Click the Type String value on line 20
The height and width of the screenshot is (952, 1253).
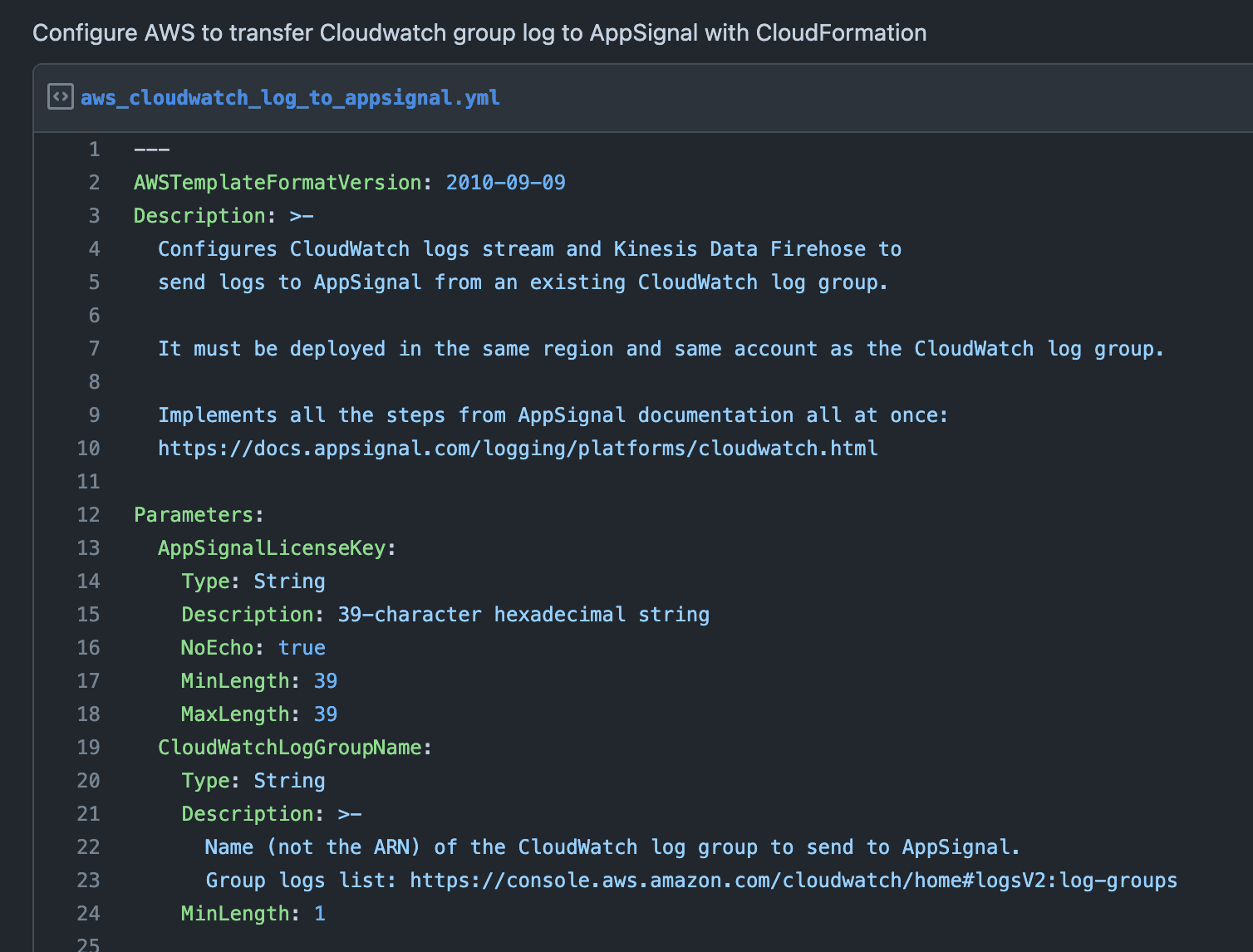tap(289, 780)
